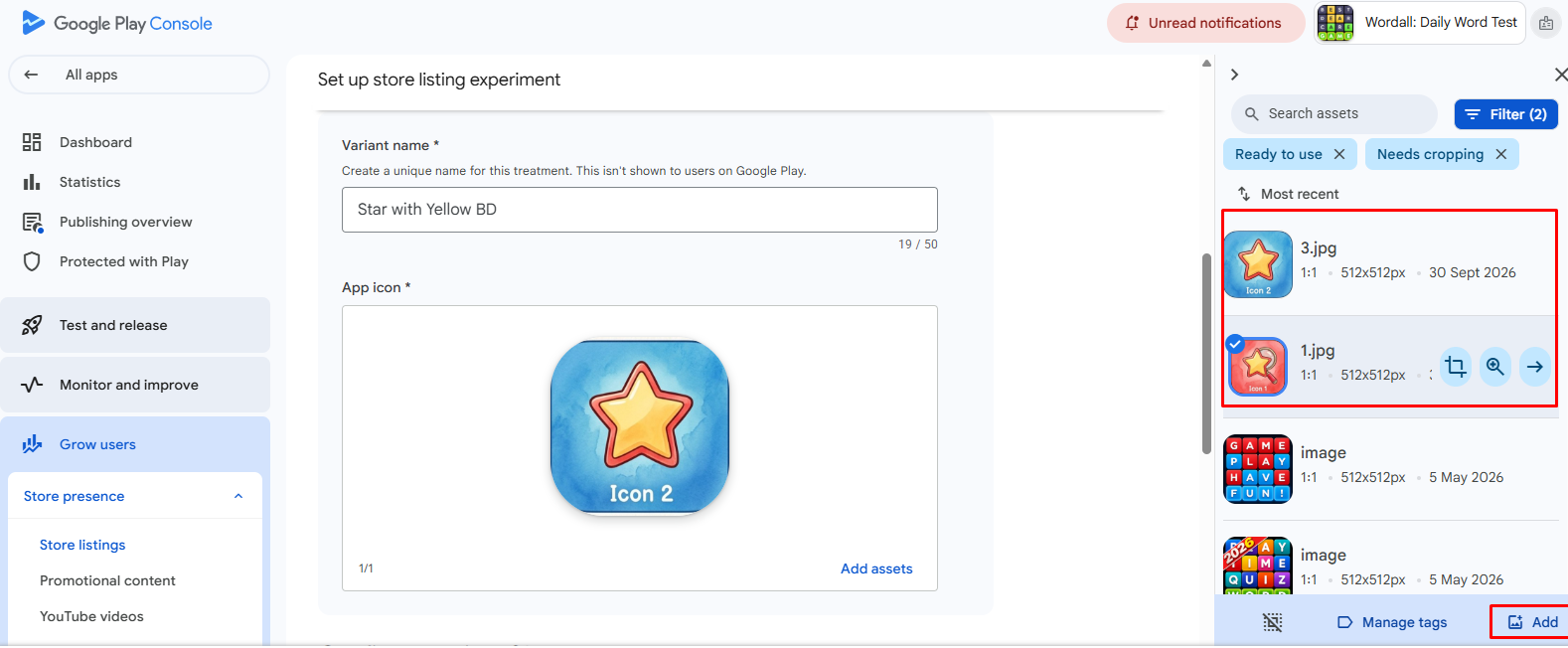Change the Most recent sort order
The image size is (1568, 648).
(x=1288, y=194)
